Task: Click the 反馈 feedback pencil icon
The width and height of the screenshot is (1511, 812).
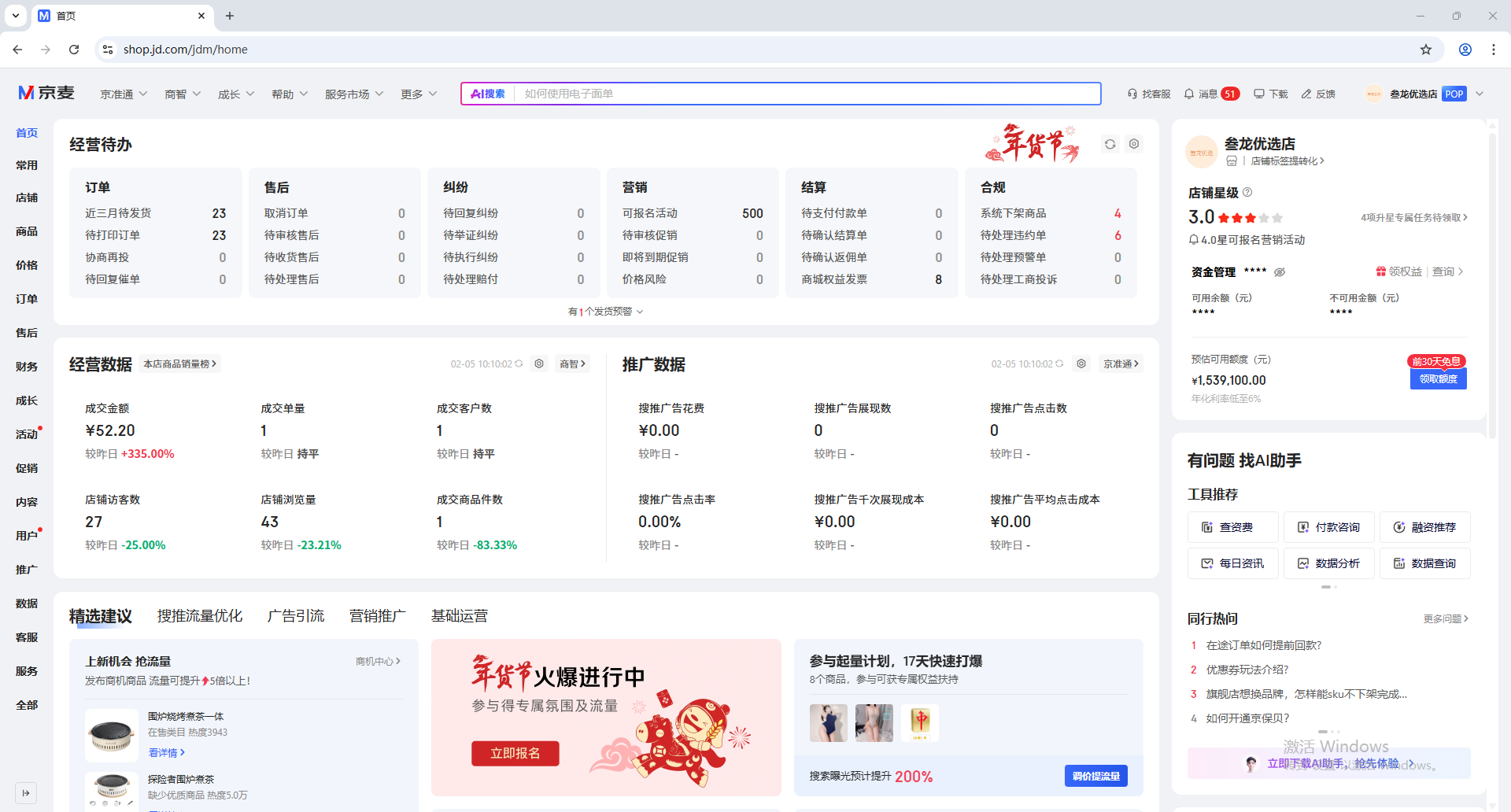Action: point(1306,94)
